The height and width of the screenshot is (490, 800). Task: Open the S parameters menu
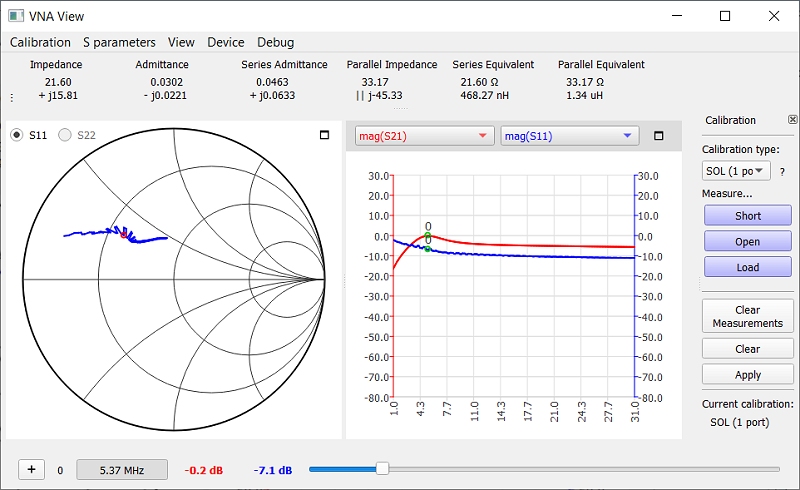click(119, 42)
